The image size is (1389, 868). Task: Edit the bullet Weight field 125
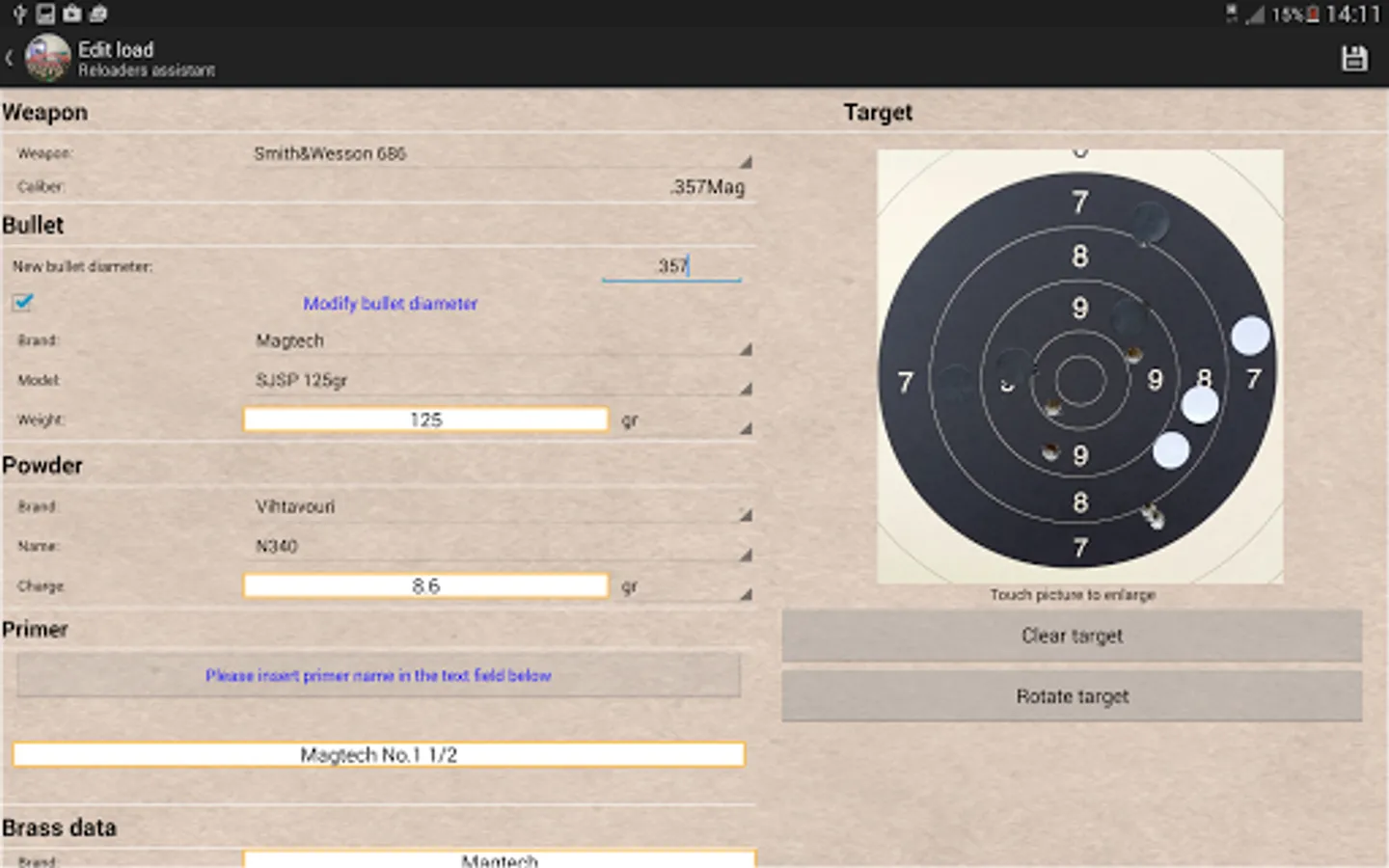(425, 420)
